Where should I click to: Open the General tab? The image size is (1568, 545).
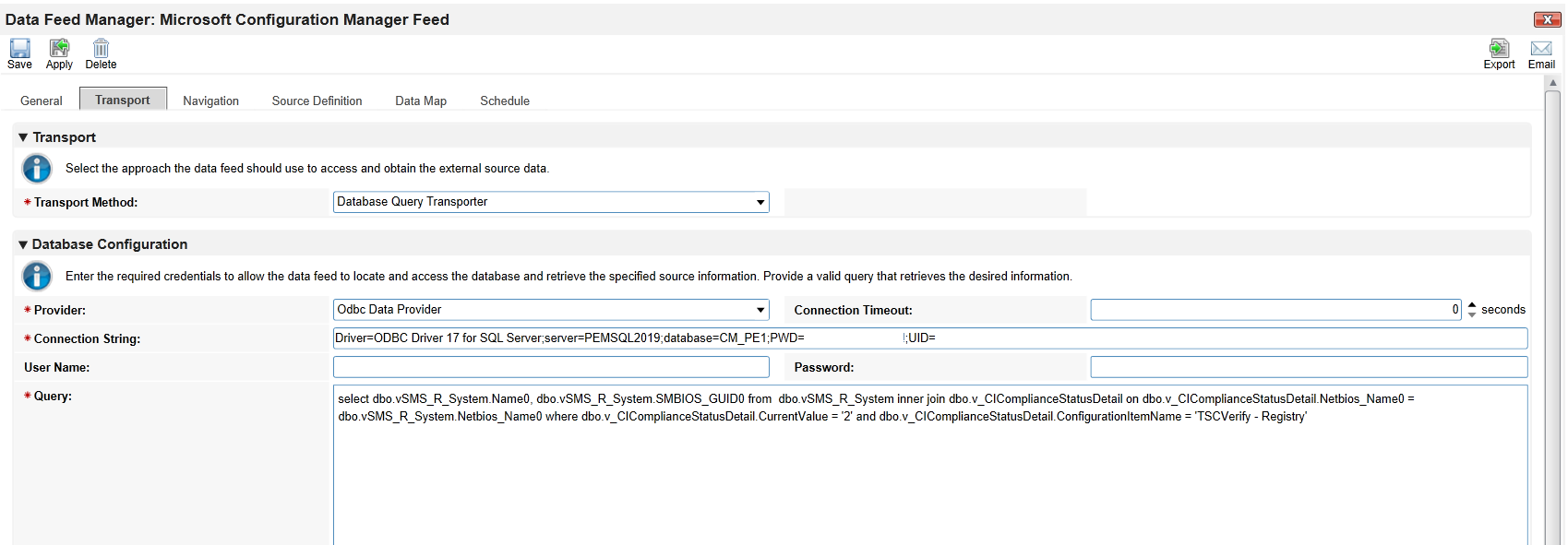pos(42,101)
